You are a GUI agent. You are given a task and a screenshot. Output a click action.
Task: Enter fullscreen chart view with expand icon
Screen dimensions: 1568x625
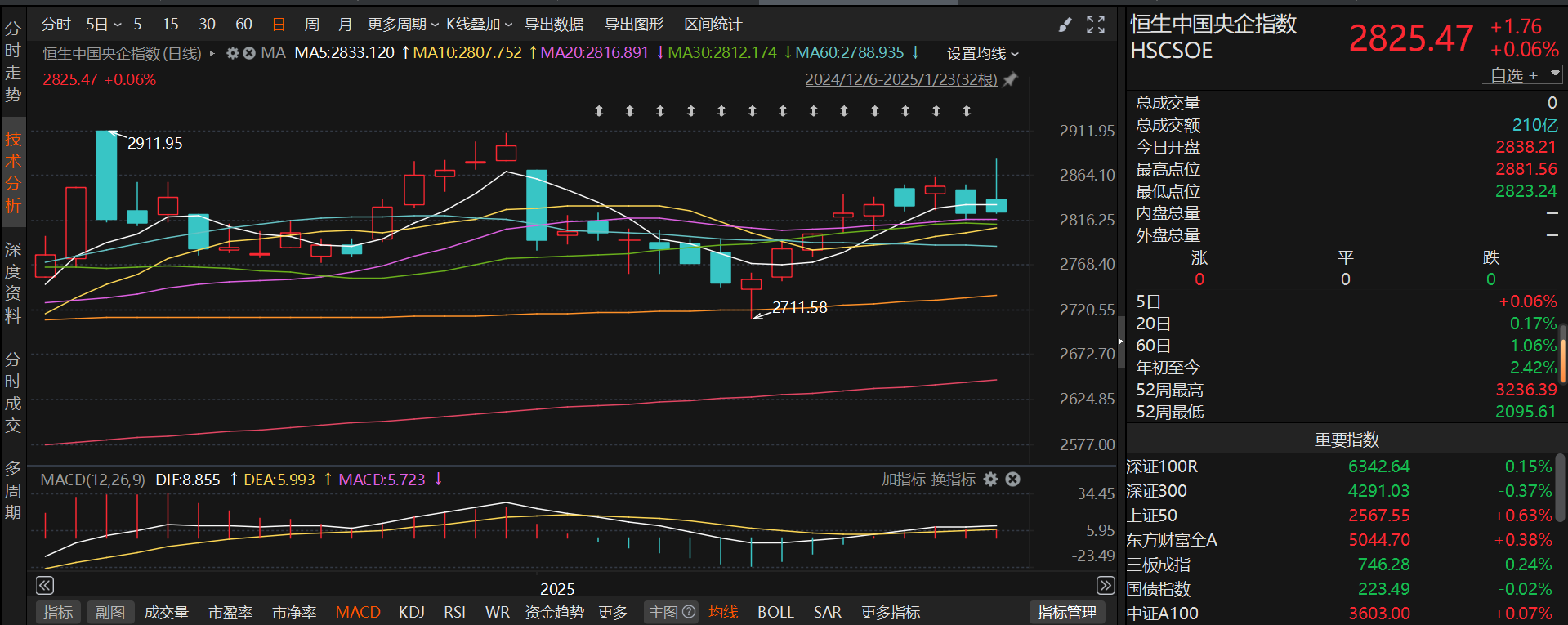pos(1096,25)
